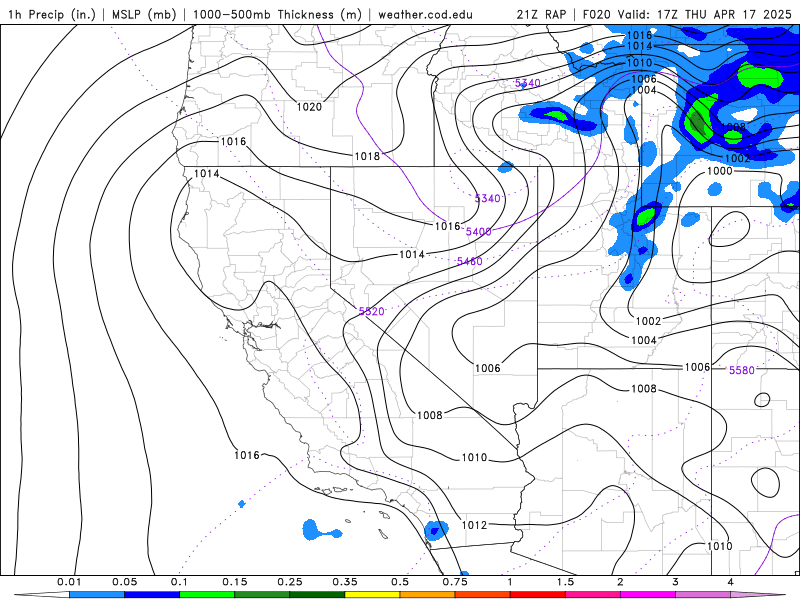Click the weather.cod.edu source text
Viewport: 800px width, 600px height.
[x=425, y=14]
